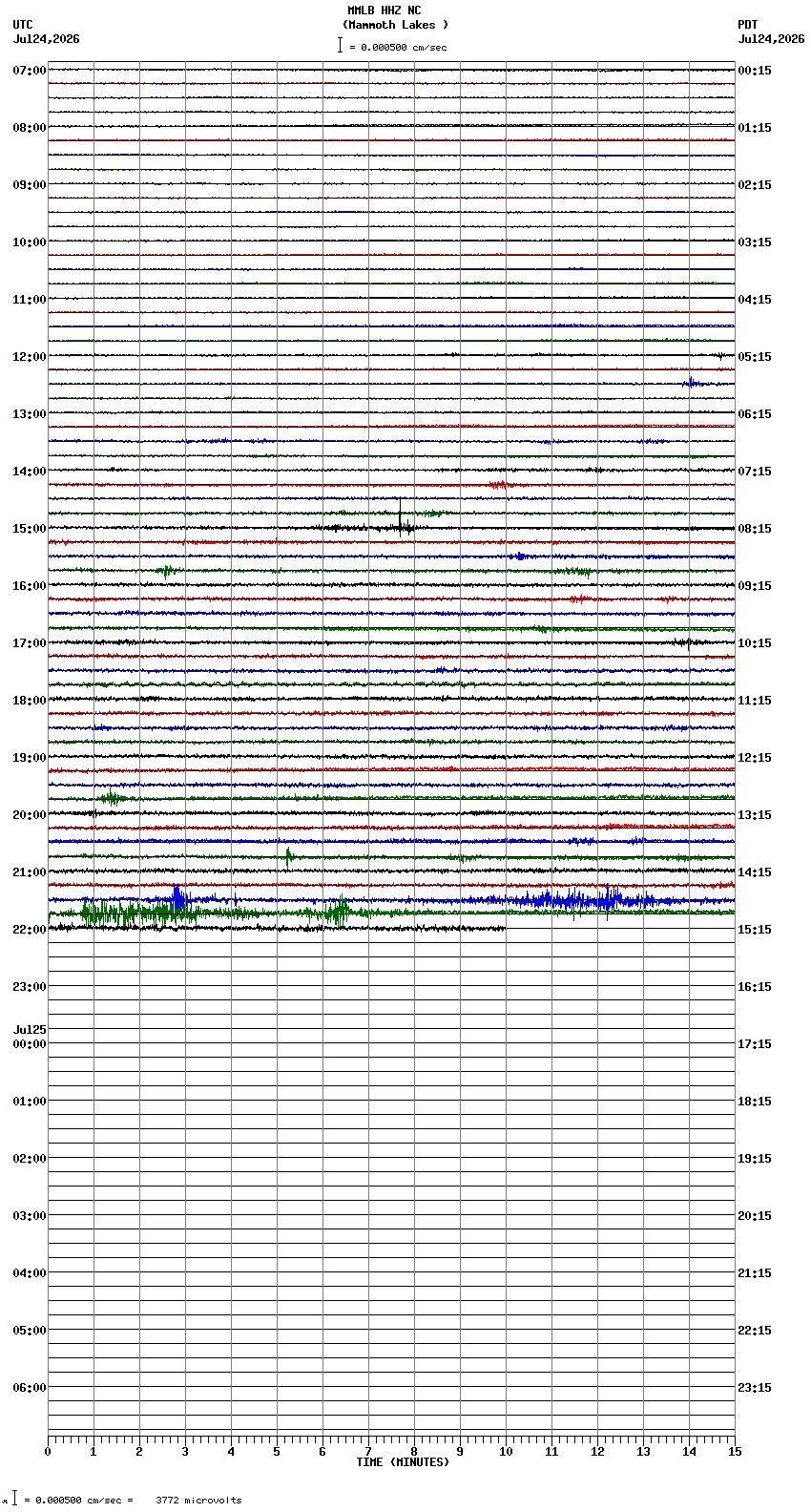Click the 'TIME (MINUTES)' axis label

[x=403, y=1462]
